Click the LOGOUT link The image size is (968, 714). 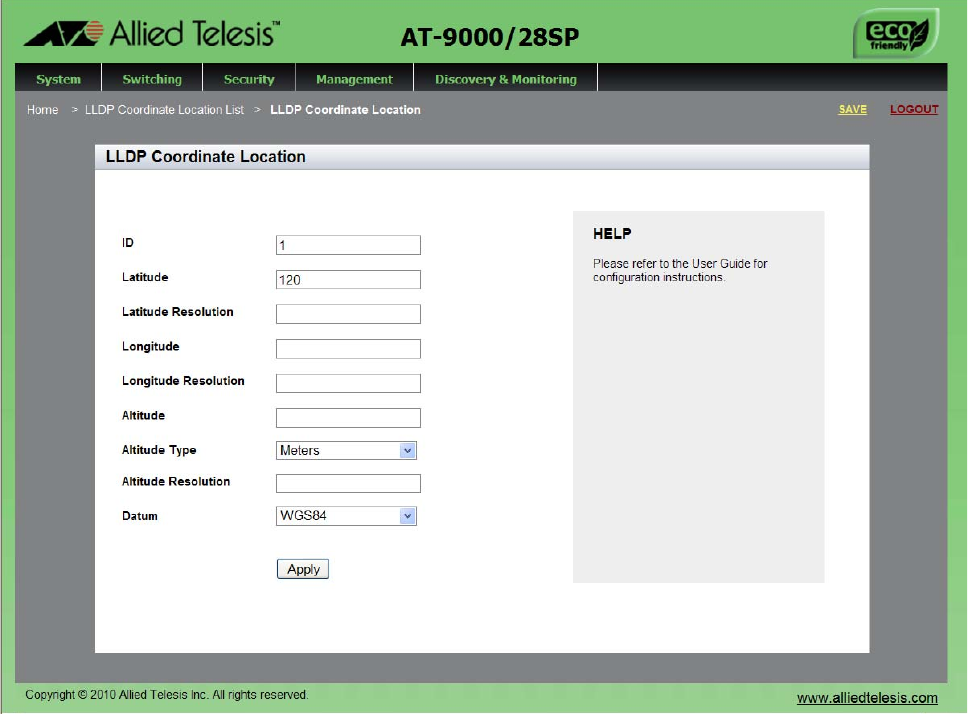(914, 109)
